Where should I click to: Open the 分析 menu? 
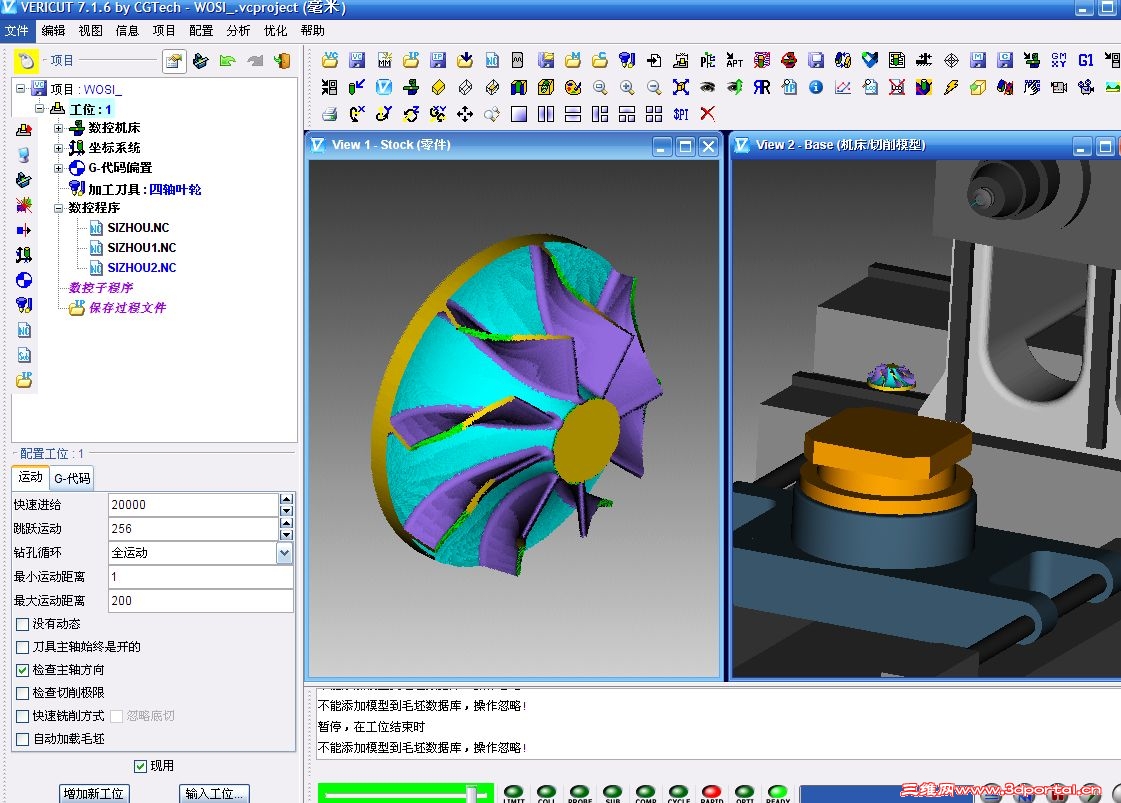[238, 31]
